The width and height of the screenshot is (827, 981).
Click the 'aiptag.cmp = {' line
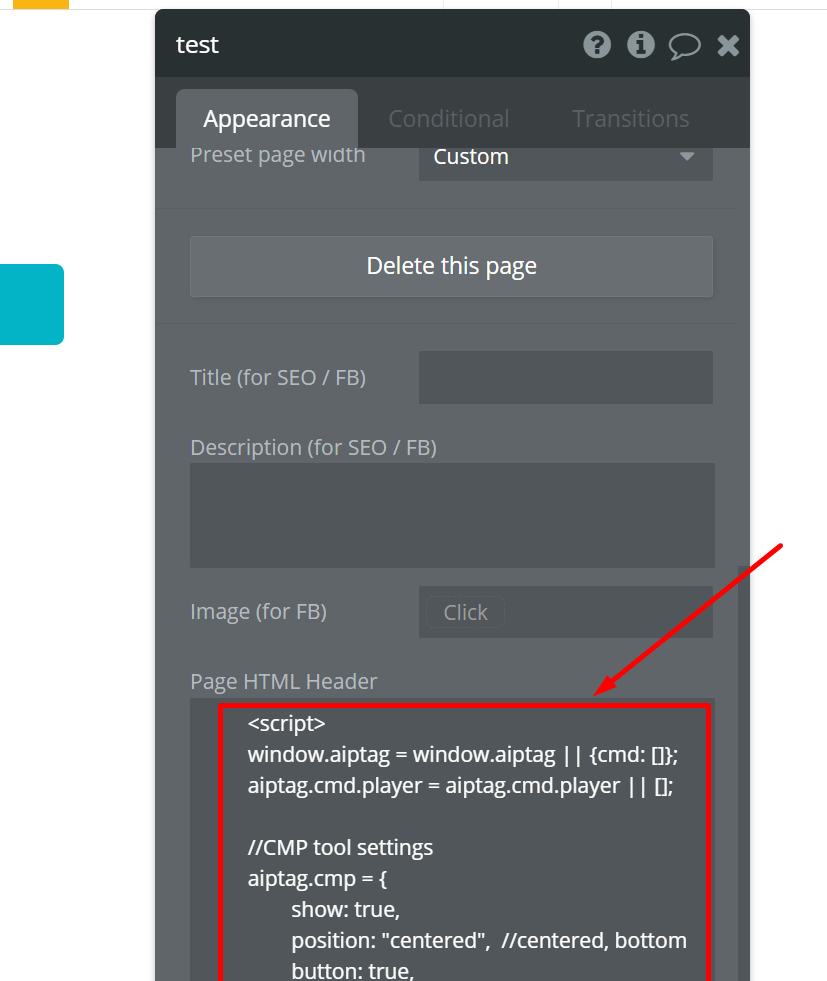pos(317,879)
